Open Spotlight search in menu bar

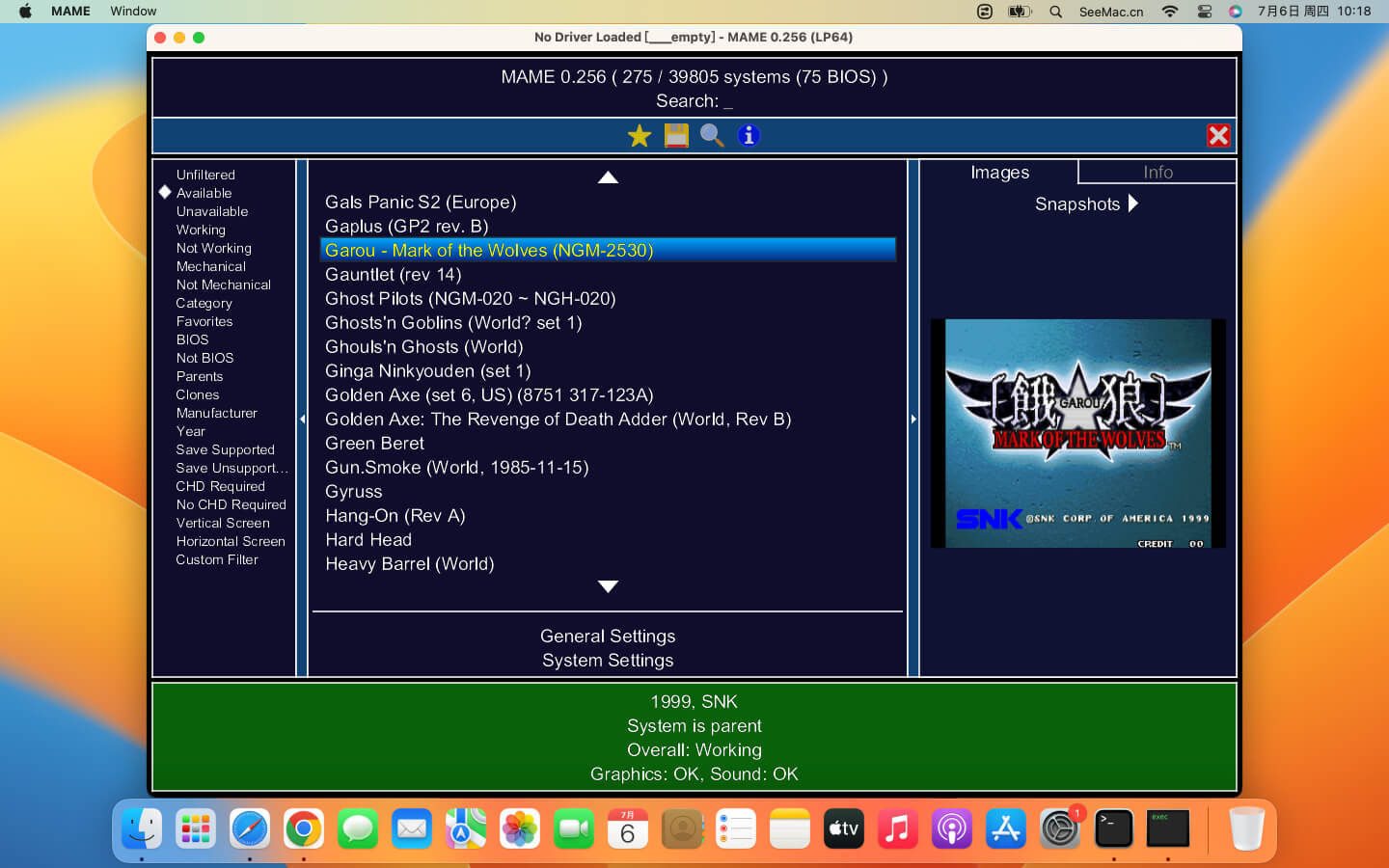coord(1055,12)
